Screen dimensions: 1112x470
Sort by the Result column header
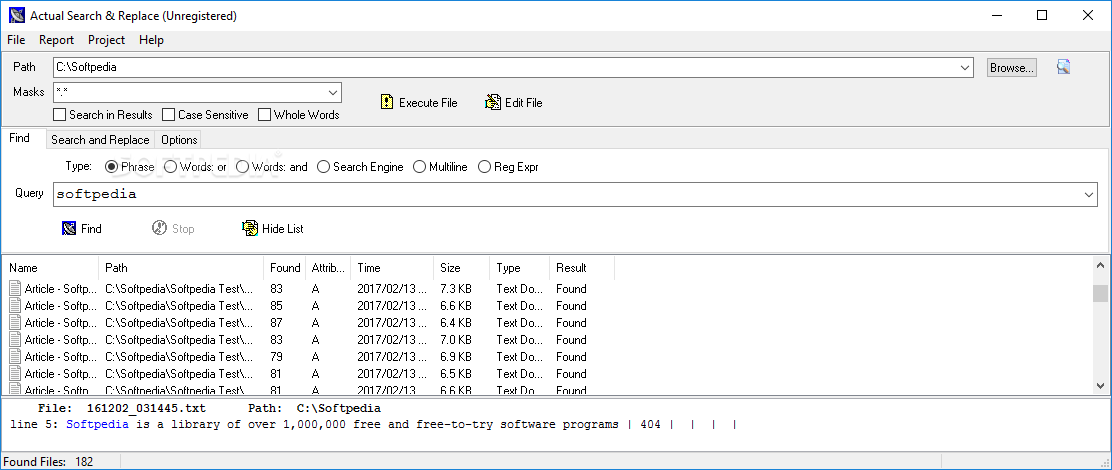click(582, 268)
